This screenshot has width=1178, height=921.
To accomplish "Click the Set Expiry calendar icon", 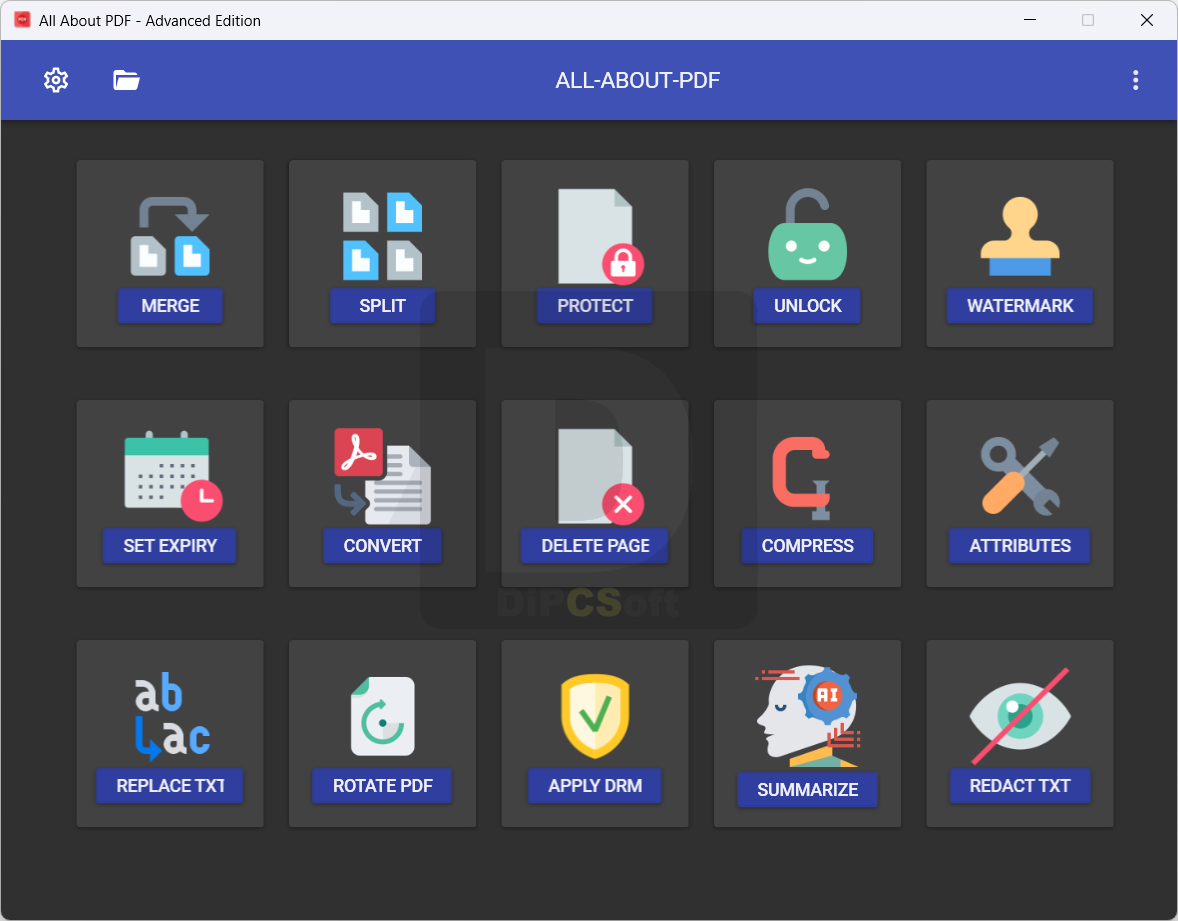I will [x=174, y=476].
